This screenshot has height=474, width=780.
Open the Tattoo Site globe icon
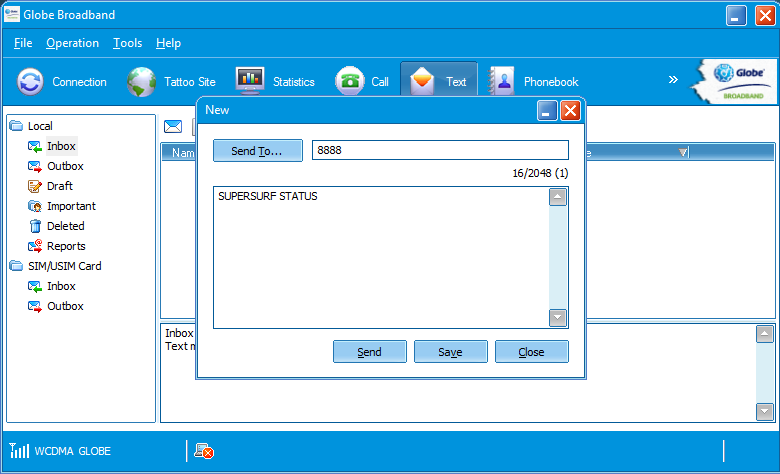(x=142, y=82)
